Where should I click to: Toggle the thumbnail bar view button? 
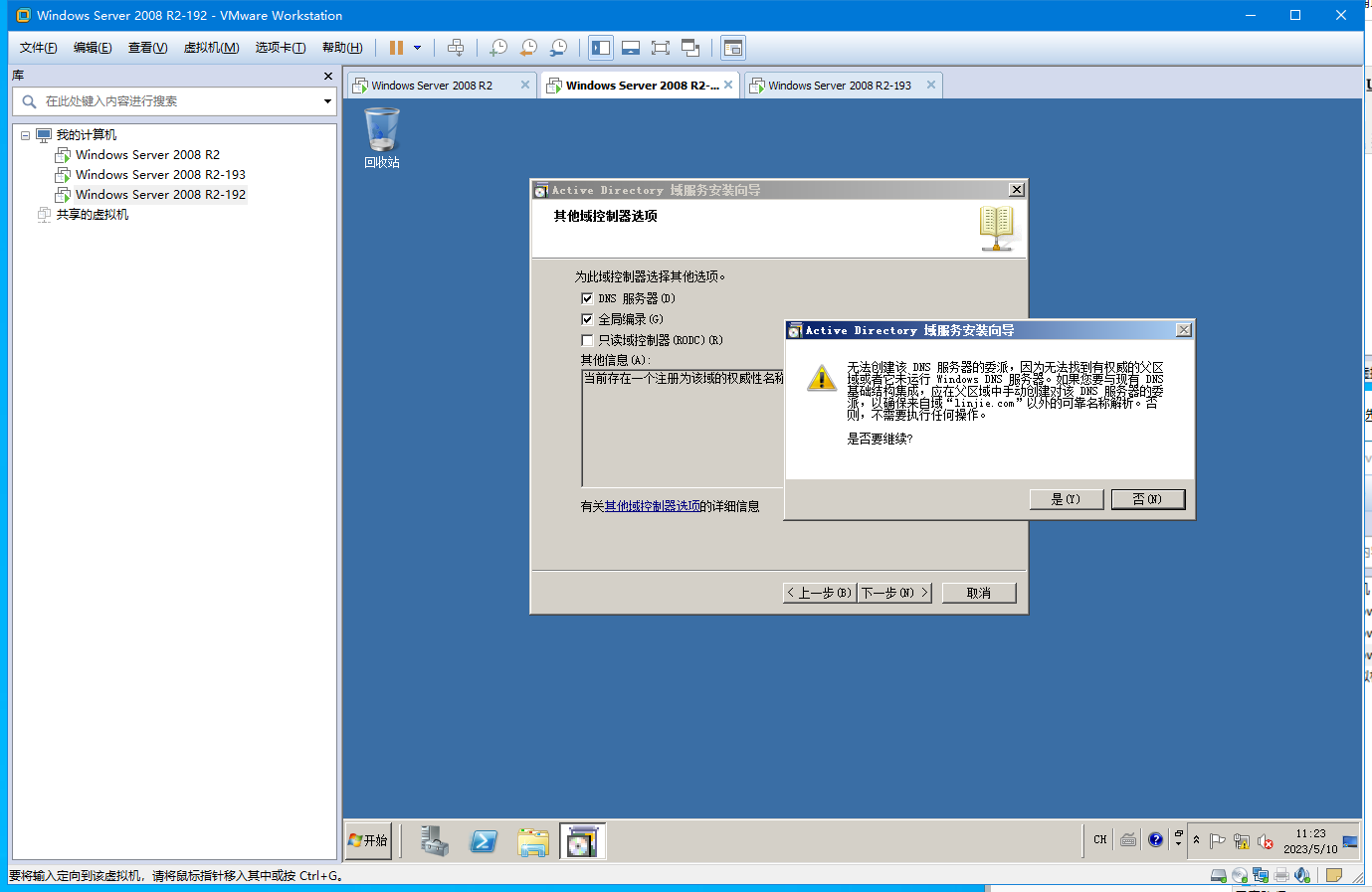coord(631,48)
